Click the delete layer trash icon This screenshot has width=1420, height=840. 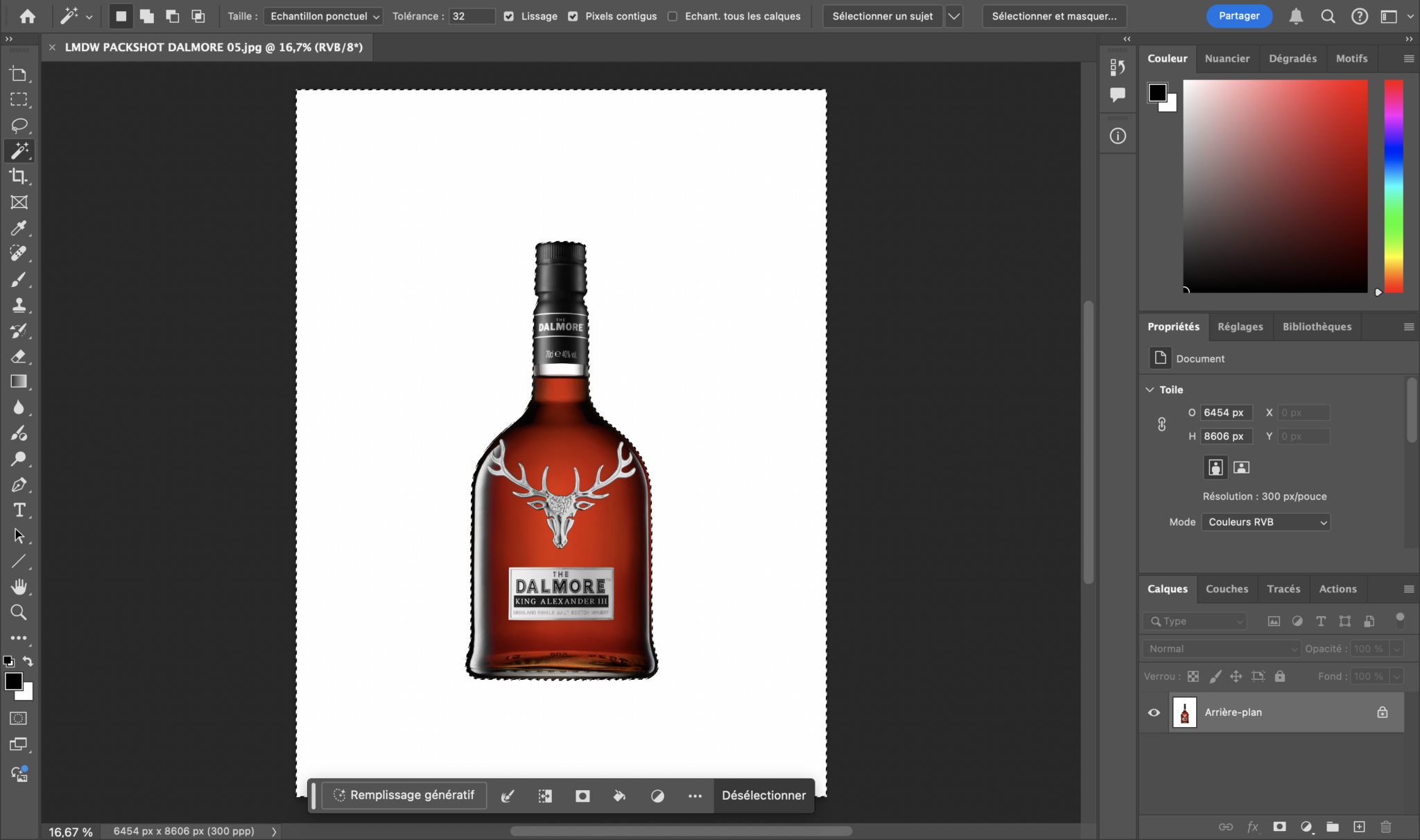[x=1385, y=826]
